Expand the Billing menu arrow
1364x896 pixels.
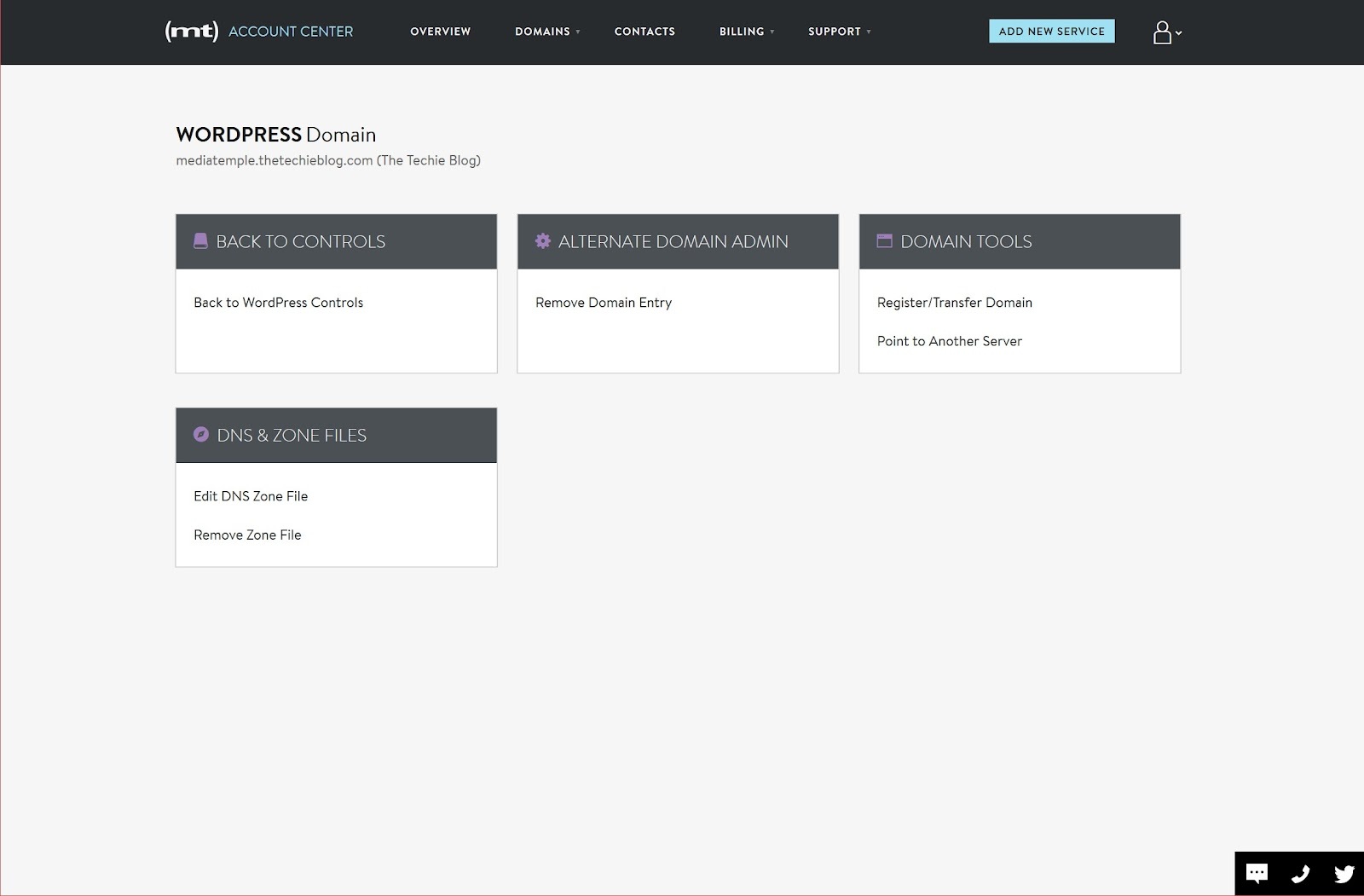point(772,32)
